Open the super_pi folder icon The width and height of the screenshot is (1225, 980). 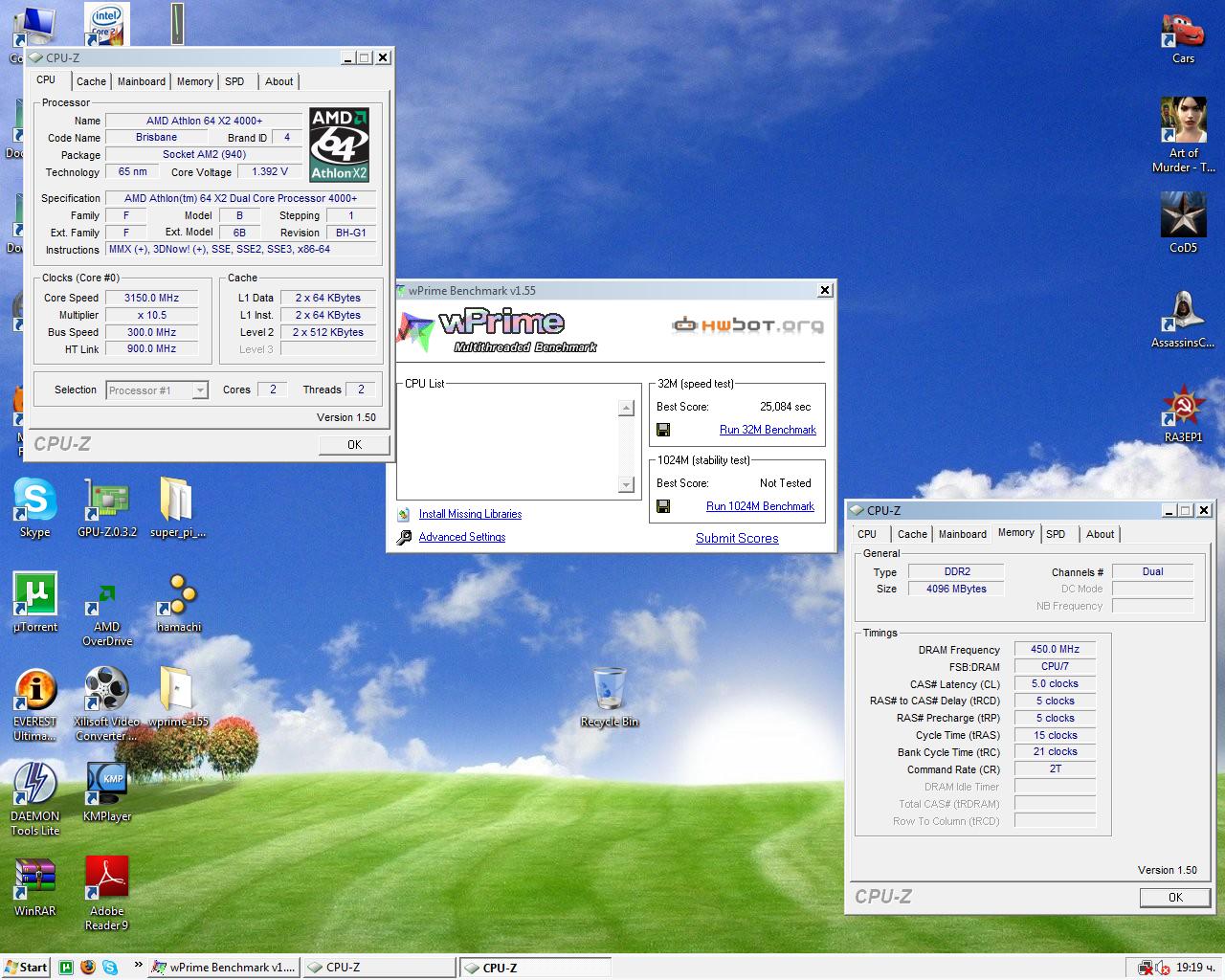pos(178,507)
